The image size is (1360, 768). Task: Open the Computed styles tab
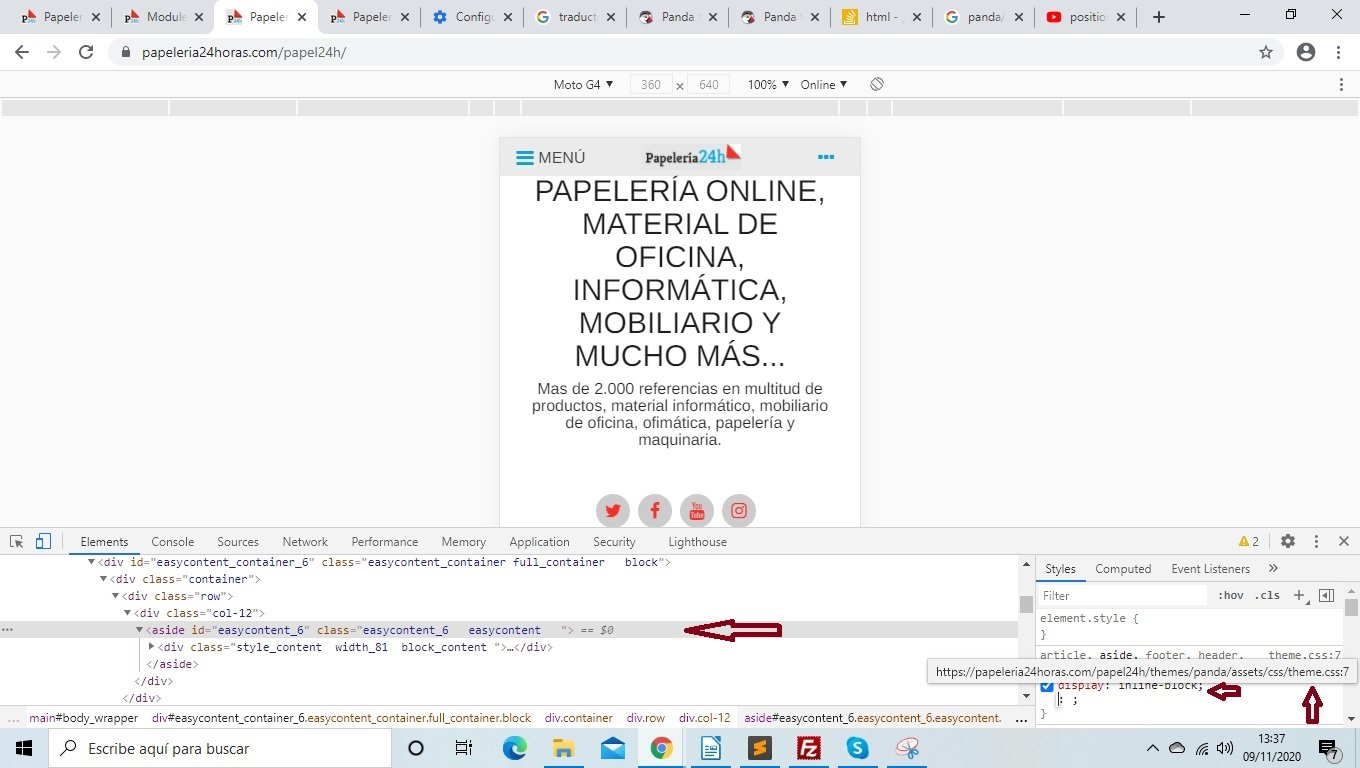[x=1123, y=569]
